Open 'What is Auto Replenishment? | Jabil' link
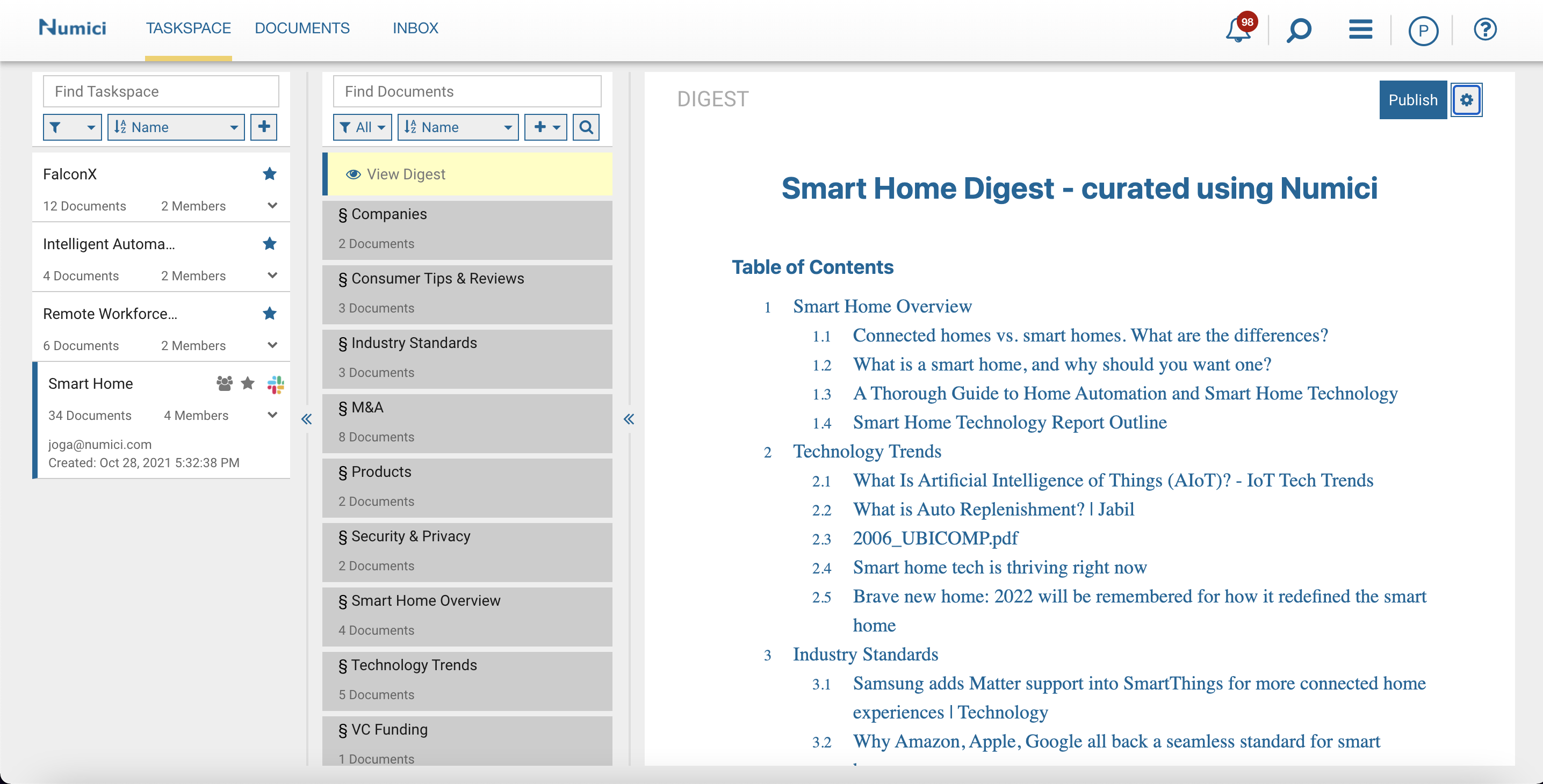 pos(993,509)
